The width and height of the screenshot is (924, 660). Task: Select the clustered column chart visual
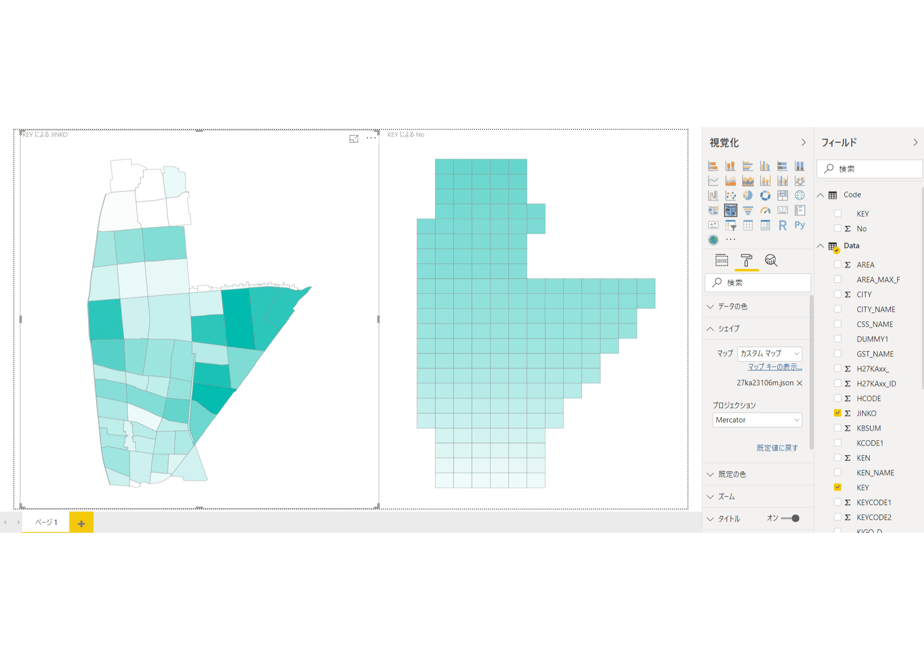765,166
